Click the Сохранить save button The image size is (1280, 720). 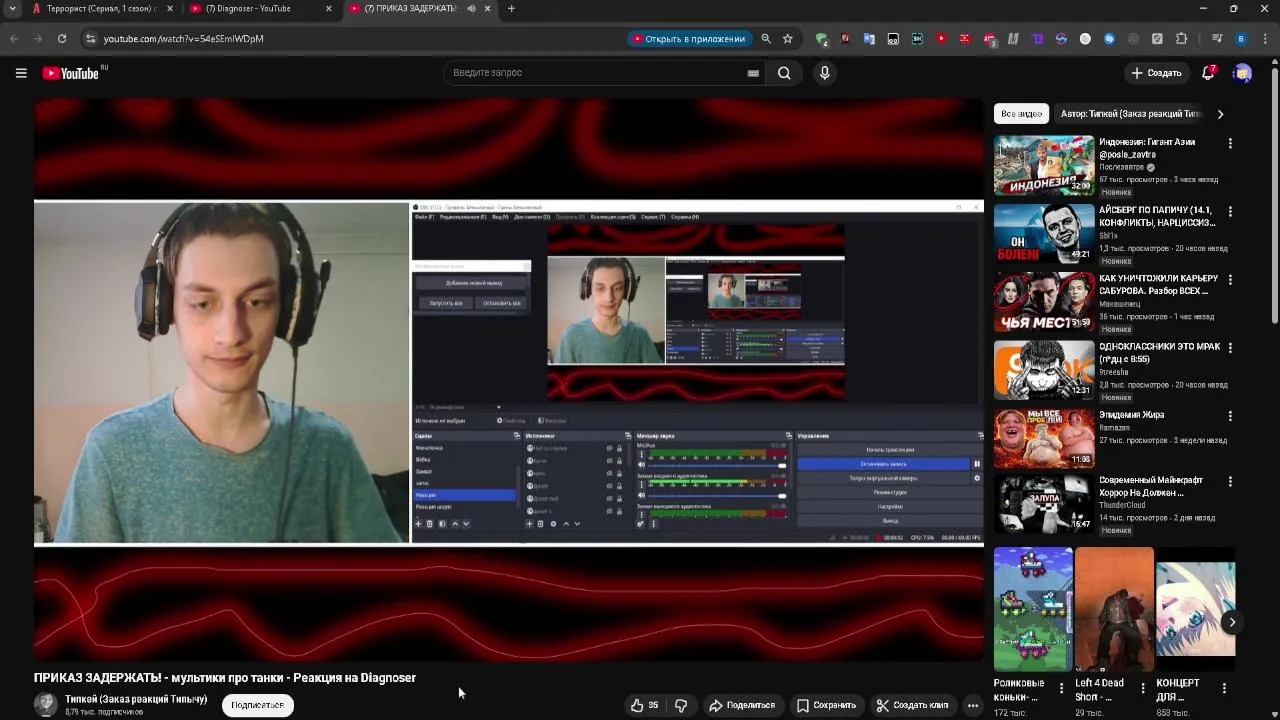pos(826,705)
